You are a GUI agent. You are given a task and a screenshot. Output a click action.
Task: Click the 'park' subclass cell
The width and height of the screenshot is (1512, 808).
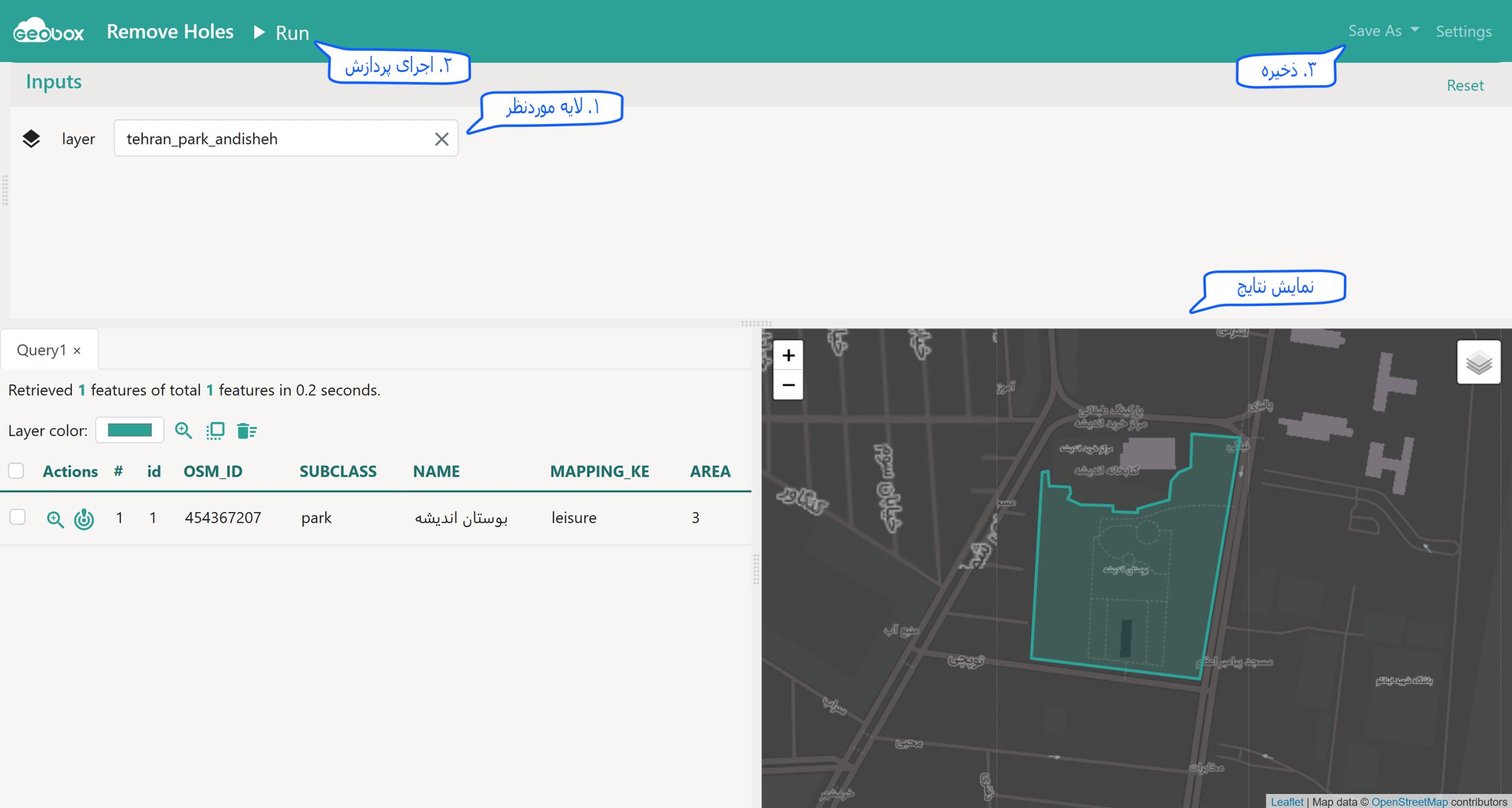coord(316,518)
